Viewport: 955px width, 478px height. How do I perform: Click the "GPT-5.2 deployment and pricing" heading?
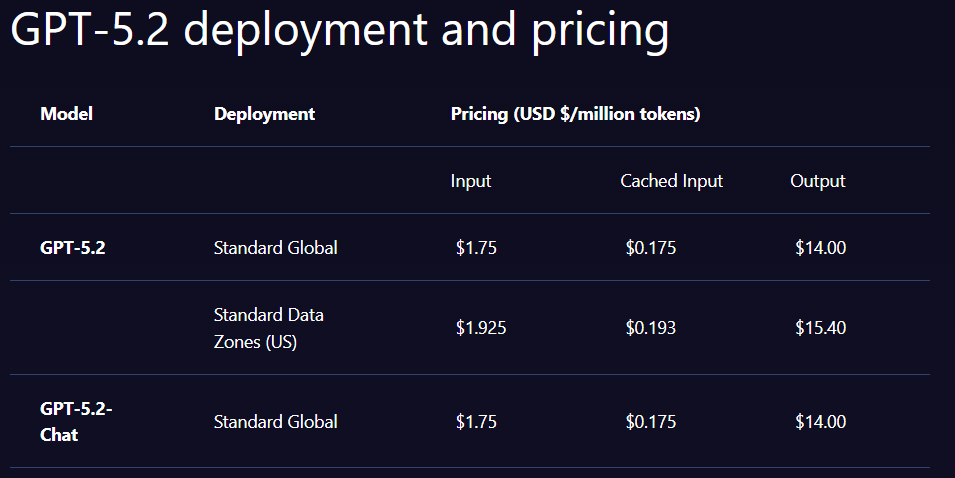pos(339,30)
